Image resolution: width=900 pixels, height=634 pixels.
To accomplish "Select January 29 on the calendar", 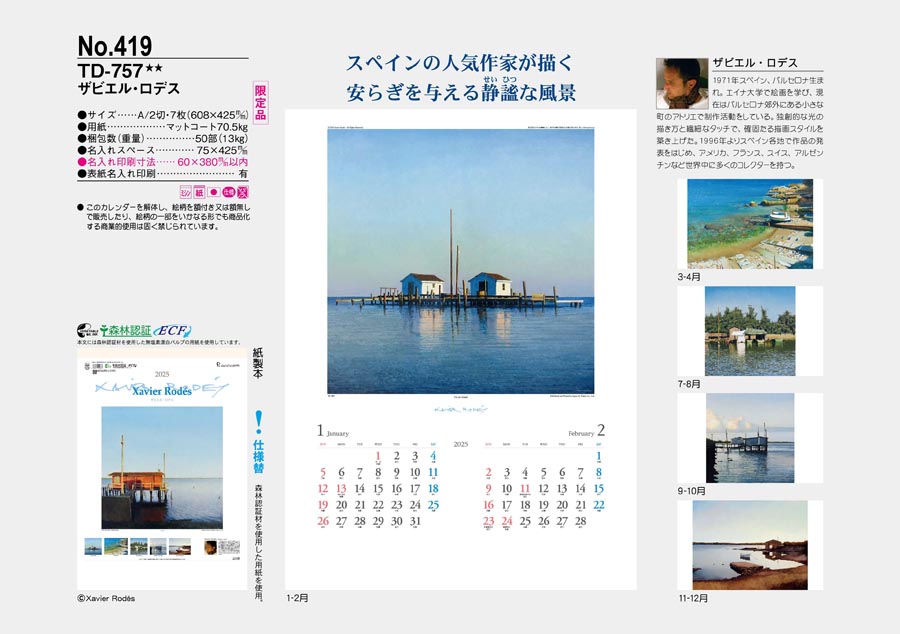I will click(378, 522).
